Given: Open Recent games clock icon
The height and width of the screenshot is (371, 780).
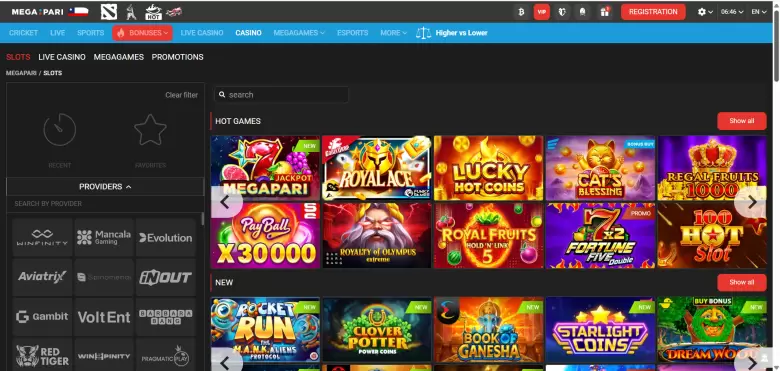Looking at the screenshot, I should click(x=60, y=130).
